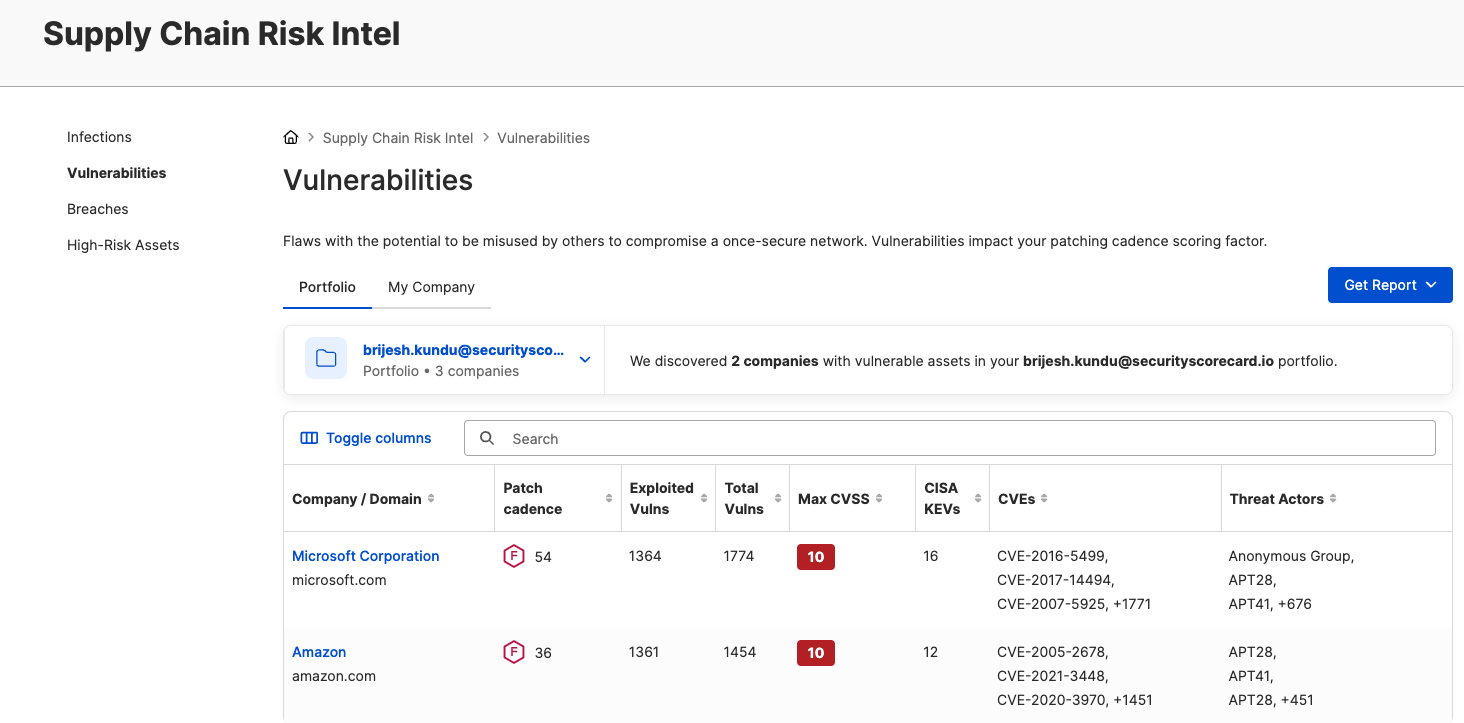This screenshot has height=723, width=1464.
Task: Switch to the My Company tab
Action: click(x=431, y=287)
